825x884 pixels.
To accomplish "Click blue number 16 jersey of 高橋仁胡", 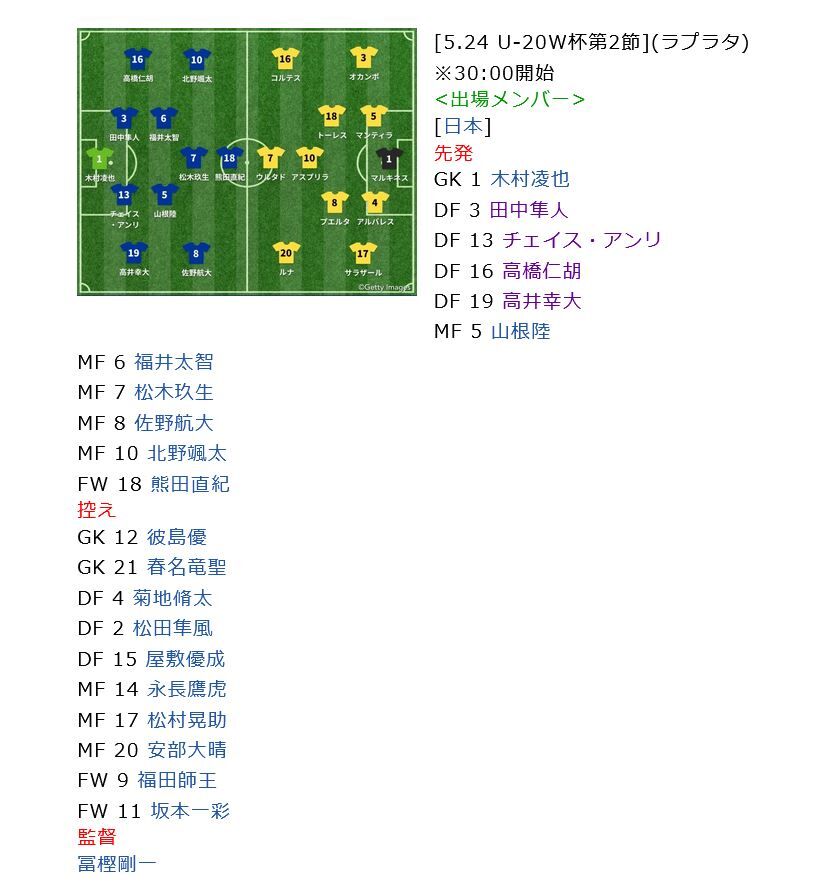I will coord(138,59).
